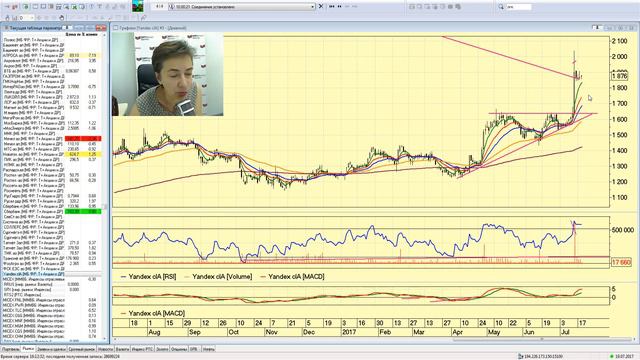
Task: Switch to the Нефть tab
Action: (209, 349)
